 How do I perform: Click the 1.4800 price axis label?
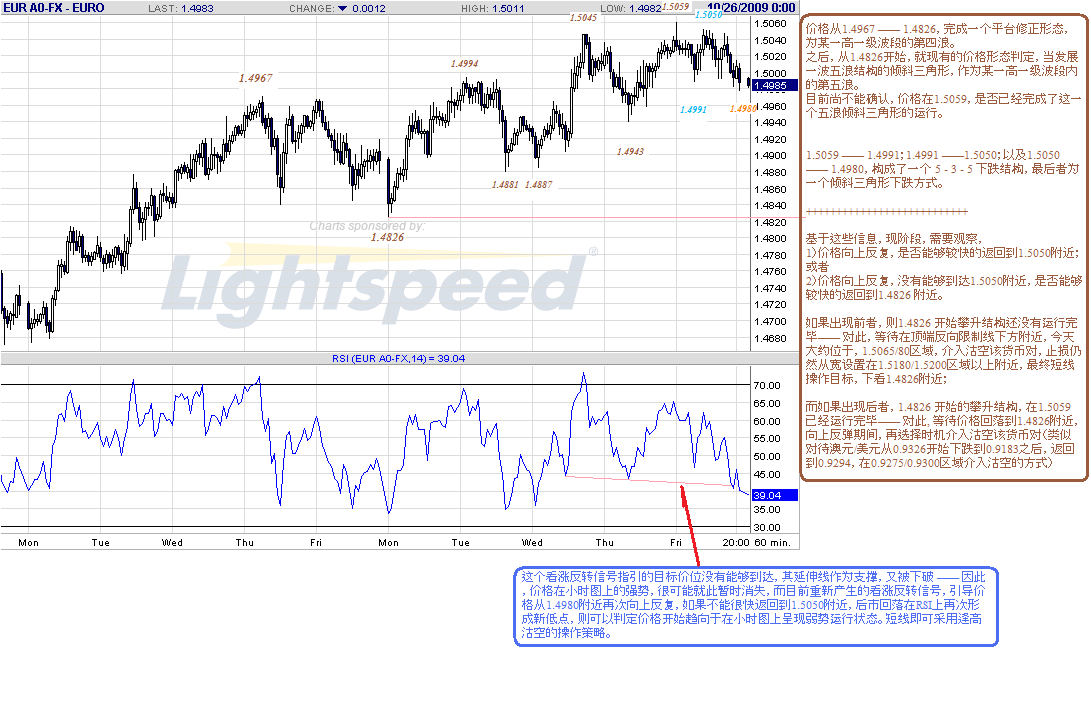pyautogui.click(x=770, y=239)
